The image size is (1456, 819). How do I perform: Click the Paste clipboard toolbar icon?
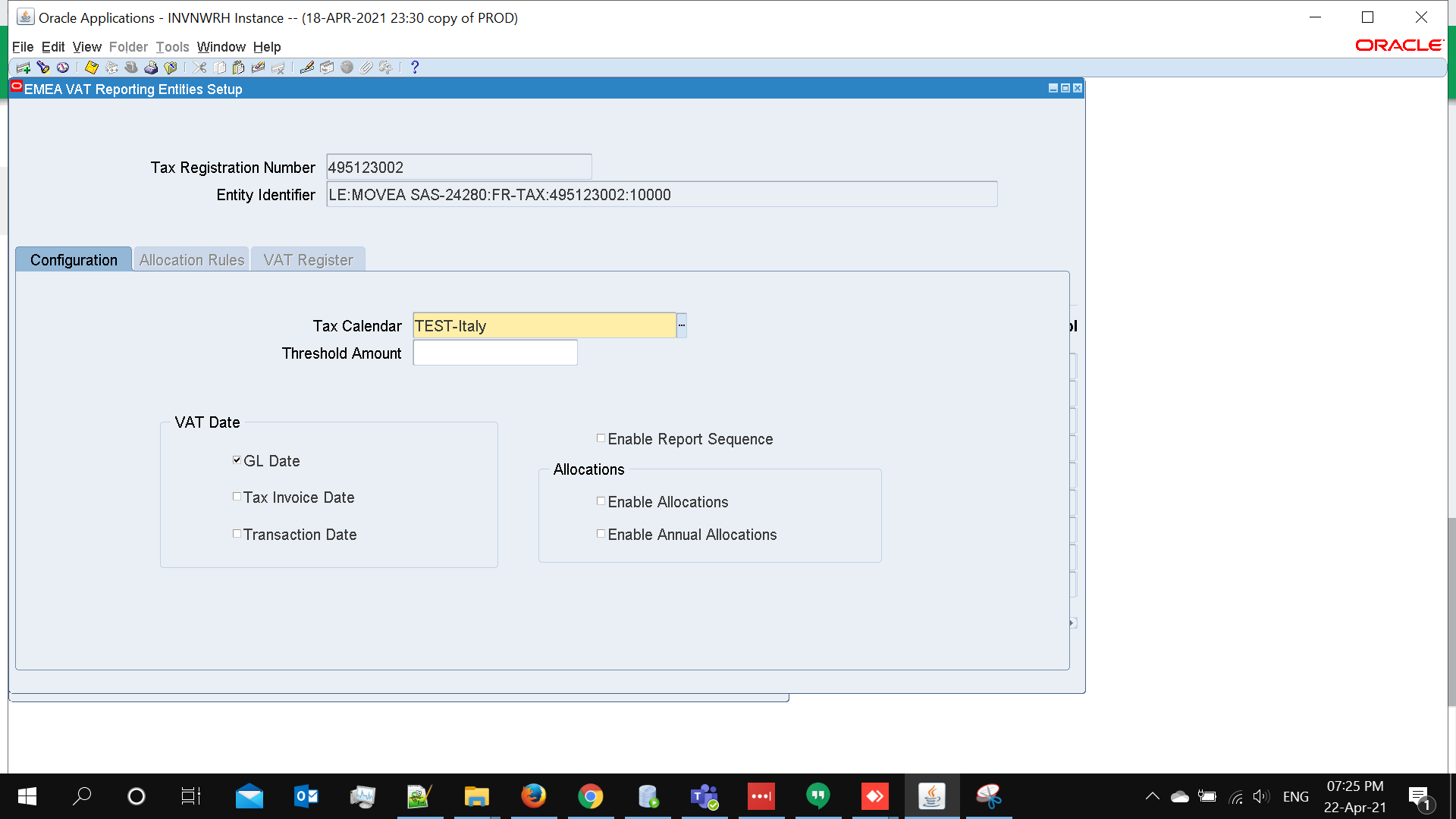[239, 67]
